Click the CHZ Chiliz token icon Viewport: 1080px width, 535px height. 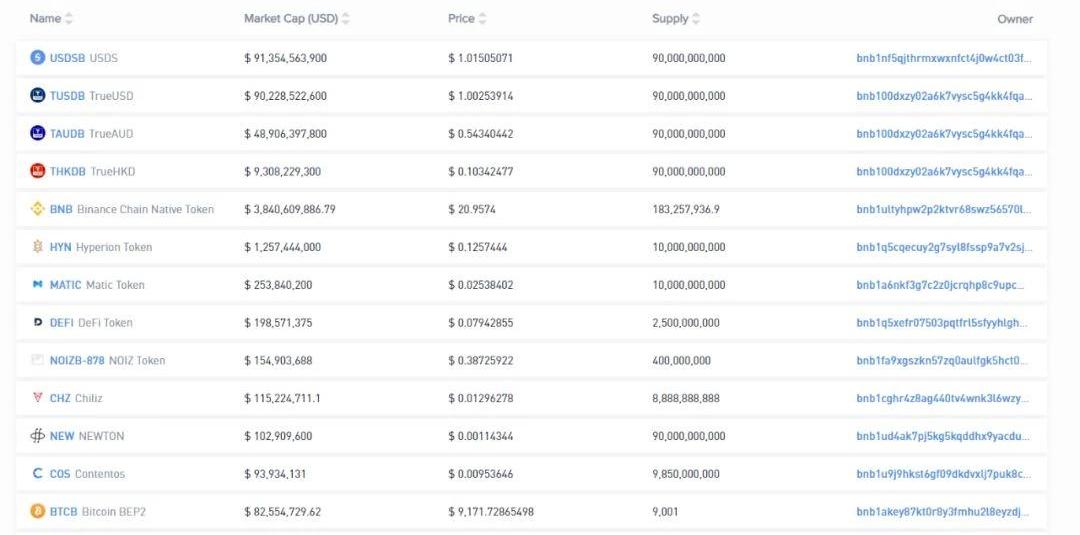(x=38, y=398)
